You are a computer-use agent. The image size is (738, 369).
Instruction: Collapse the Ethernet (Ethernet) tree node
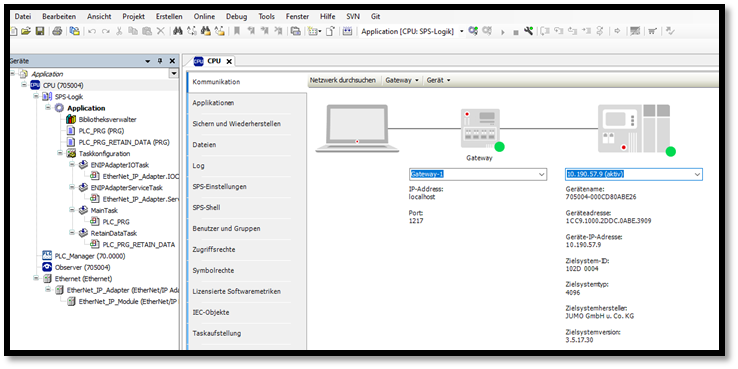pos(36,279)
